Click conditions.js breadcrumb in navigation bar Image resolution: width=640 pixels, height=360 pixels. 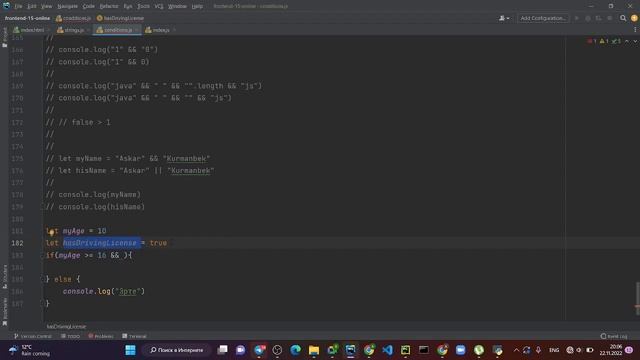click(x=73, y=18)
